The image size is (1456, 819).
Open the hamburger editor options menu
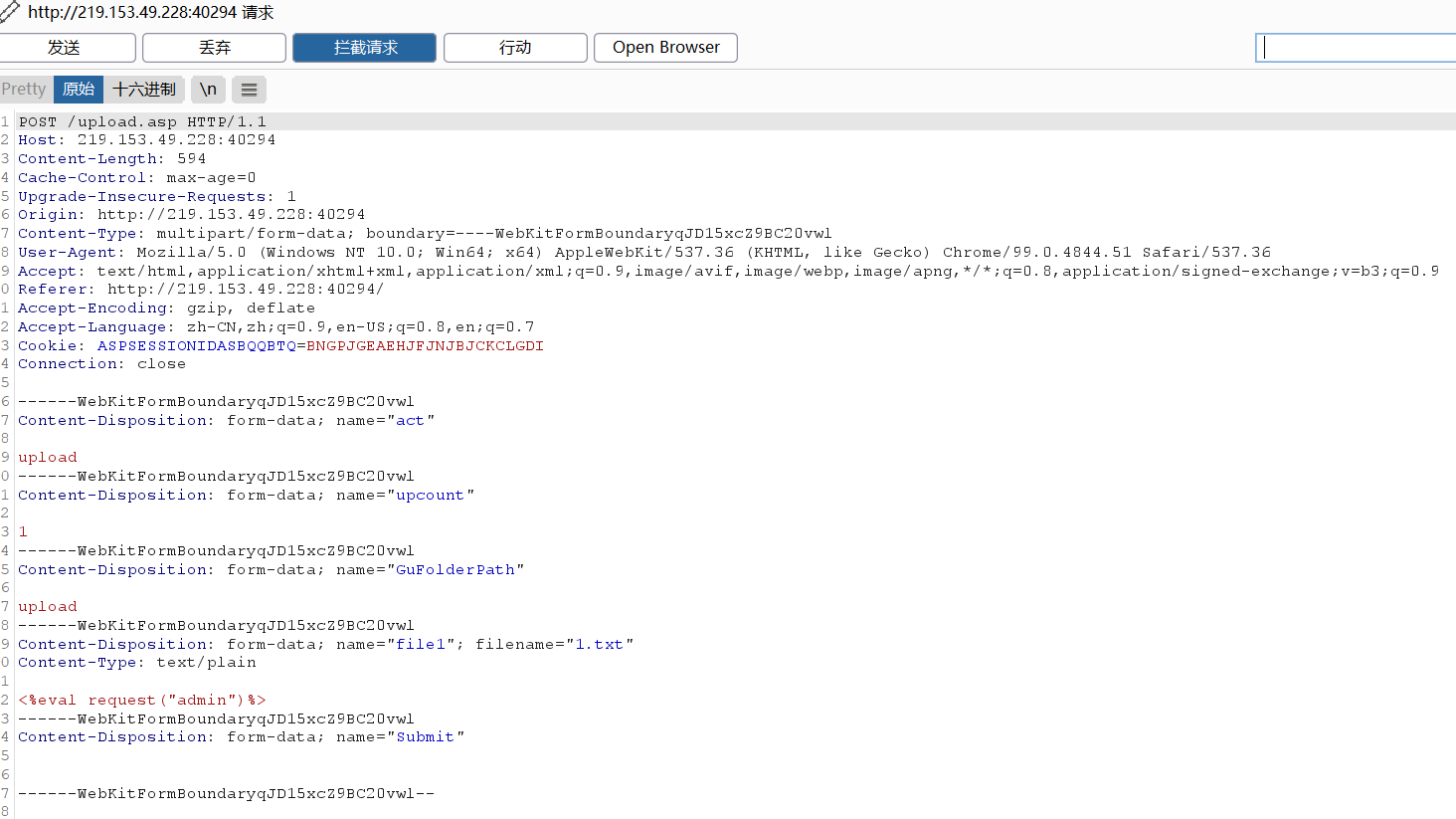pos(249,90)
